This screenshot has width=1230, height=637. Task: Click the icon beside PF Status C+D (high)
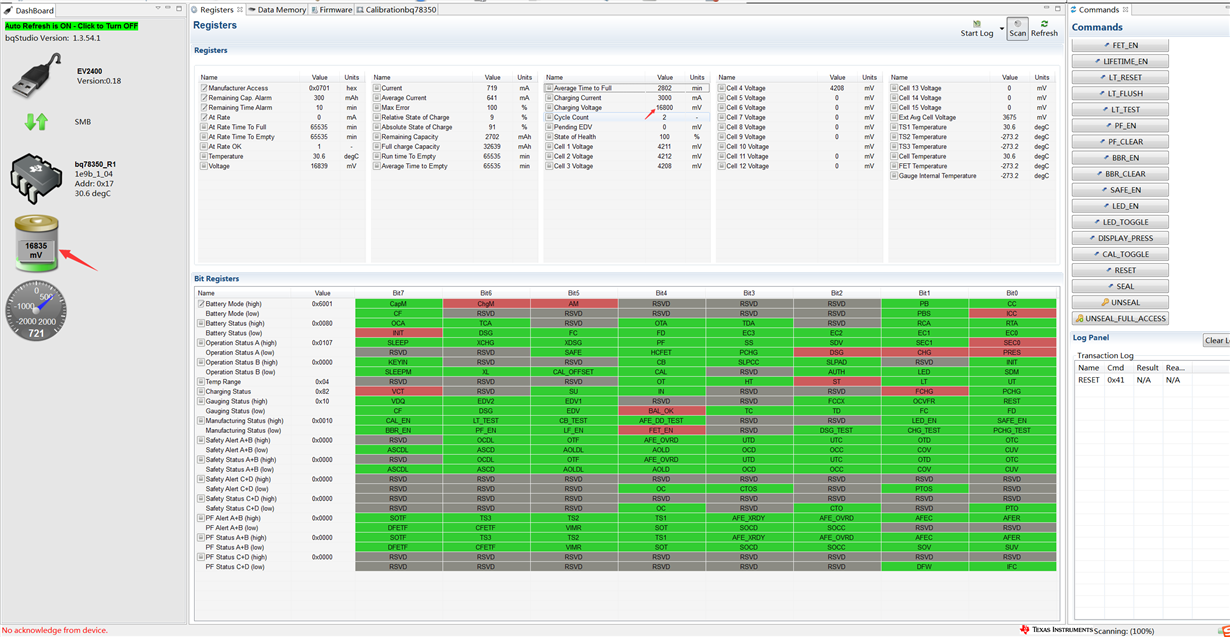(201, 557)
